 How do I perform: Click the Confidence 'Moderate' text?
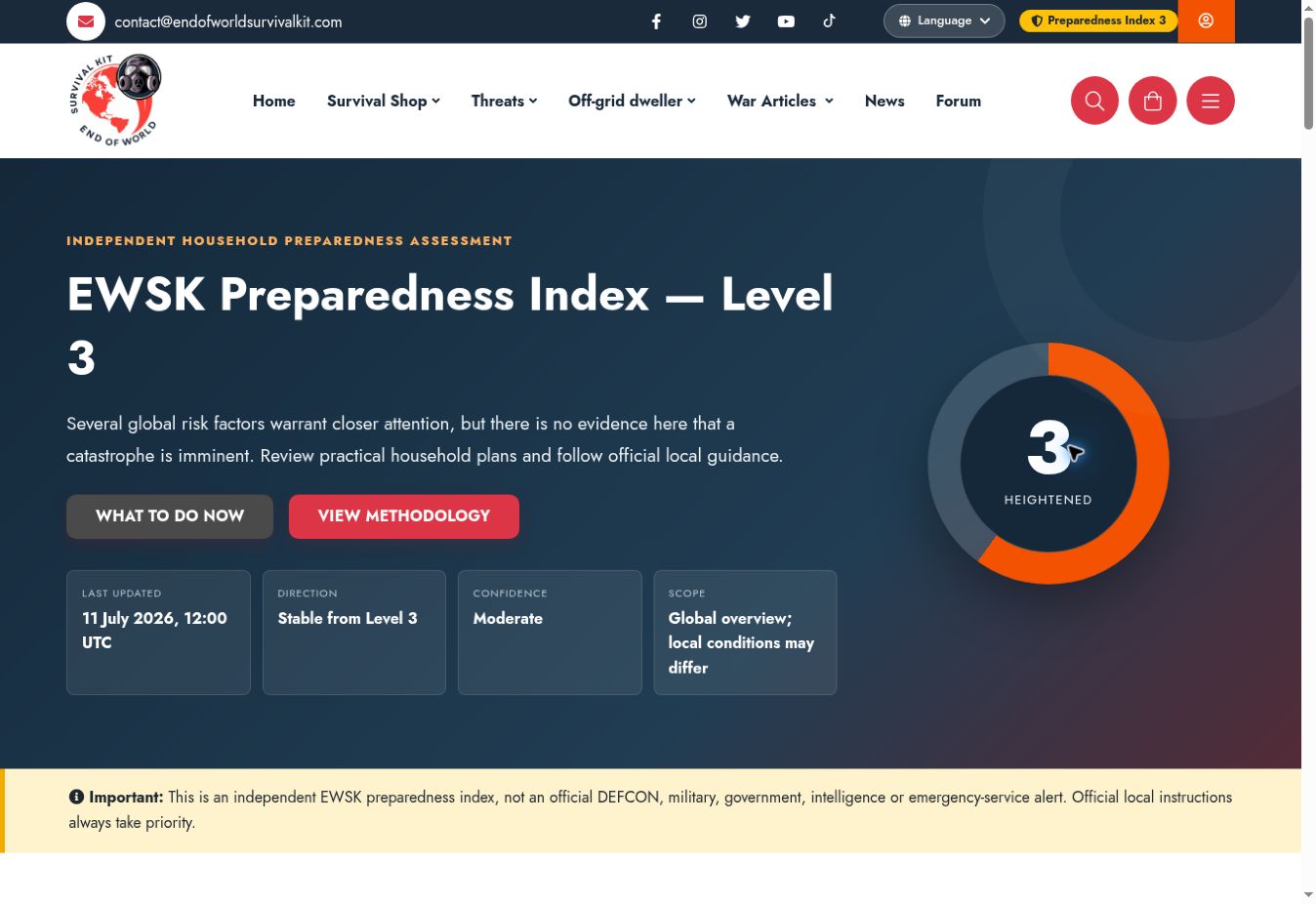508,618
